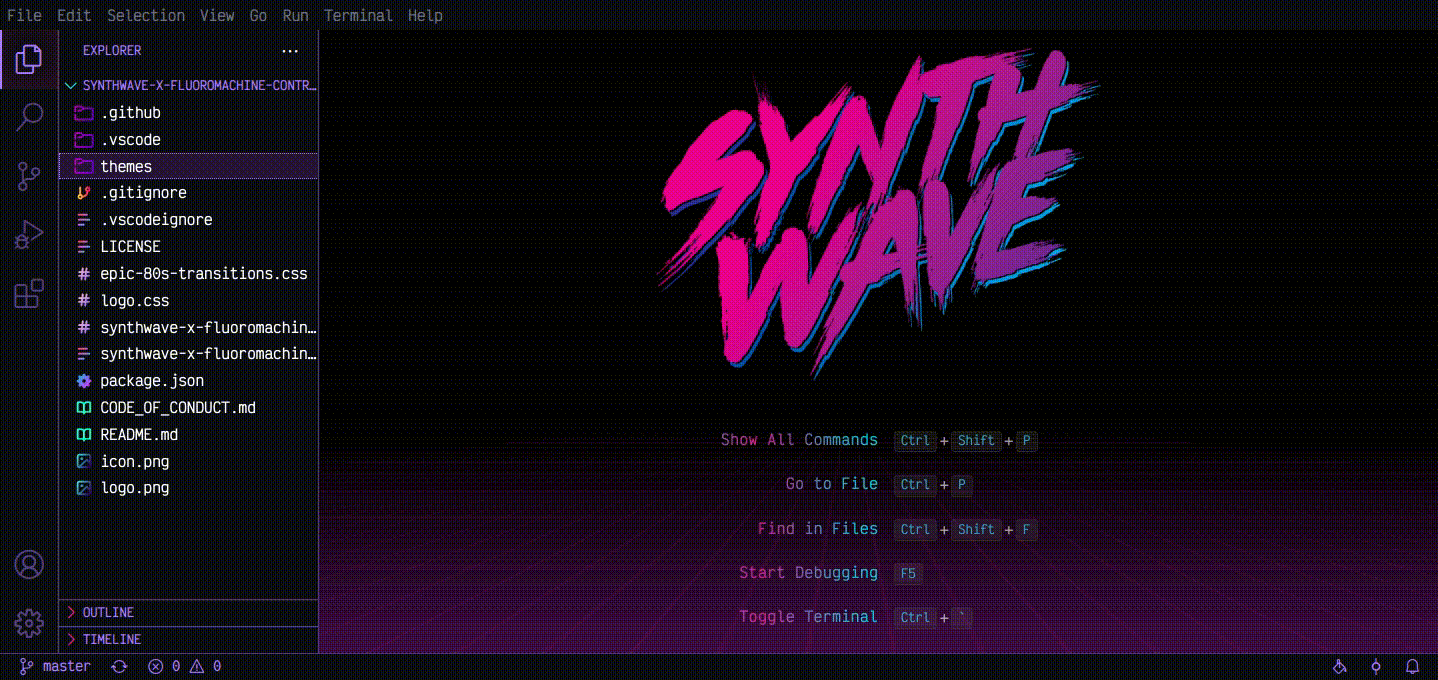Expand the TIMELINE section
Viewport: 1438px width, 680px height.
[189, 639]
